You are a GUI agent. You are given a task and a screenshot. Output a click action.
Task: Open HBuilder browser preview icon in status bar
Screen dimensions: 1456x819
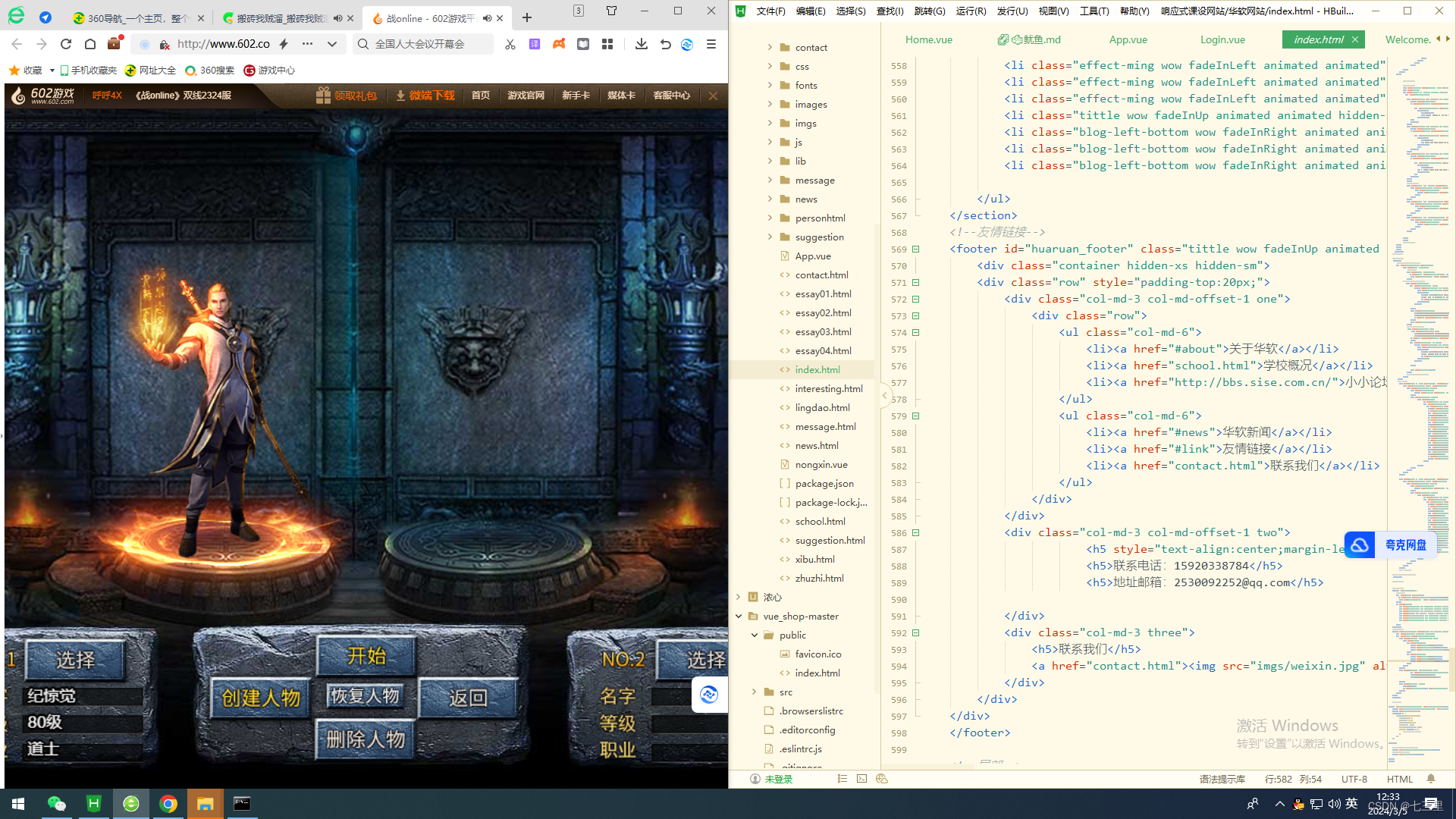click(x=881, y=779)
